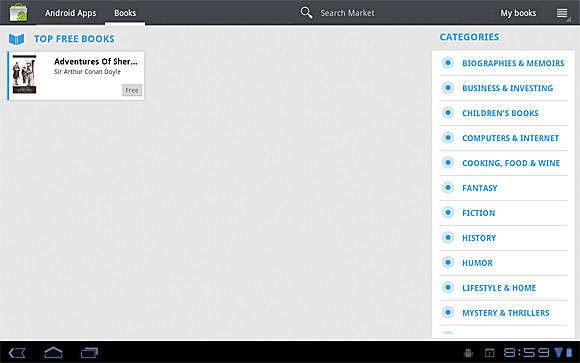Viewport: 580px width, 363px height.
Task: Tap the Android debug notification icon
Action: pyautogui.click(x=468, y=353)
